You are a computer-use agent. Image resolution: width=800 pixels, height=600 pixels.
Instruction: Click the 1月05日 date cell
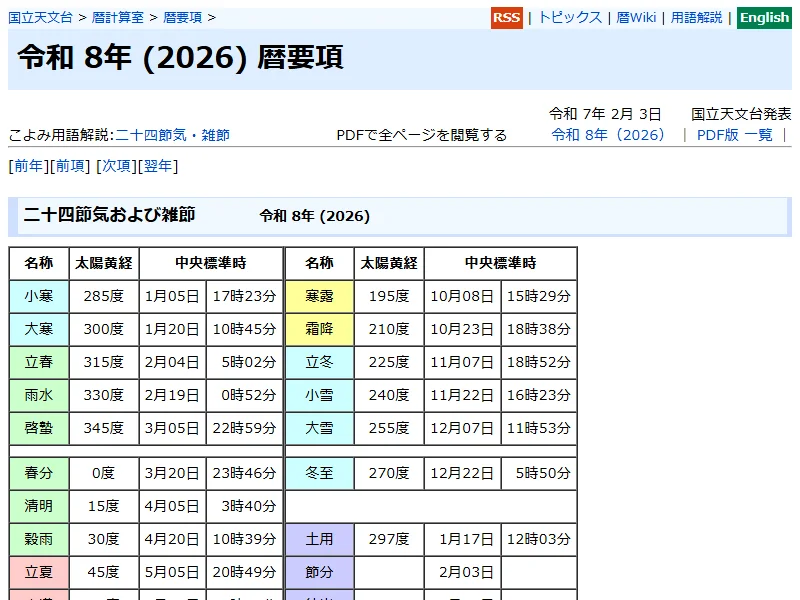[172, 296]
